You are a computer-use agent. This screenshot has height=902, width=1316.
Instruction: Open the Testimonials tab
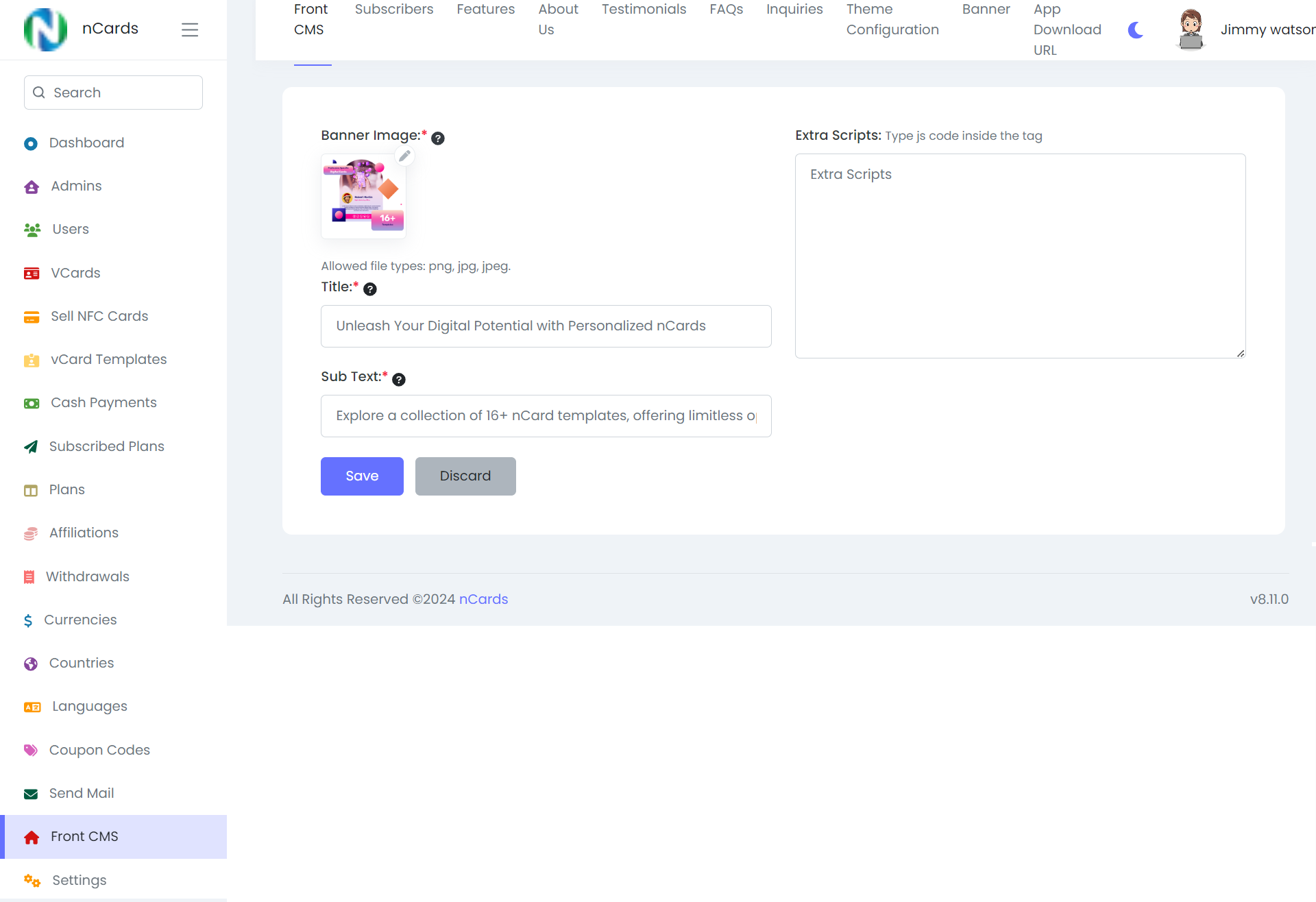point(643,10)
